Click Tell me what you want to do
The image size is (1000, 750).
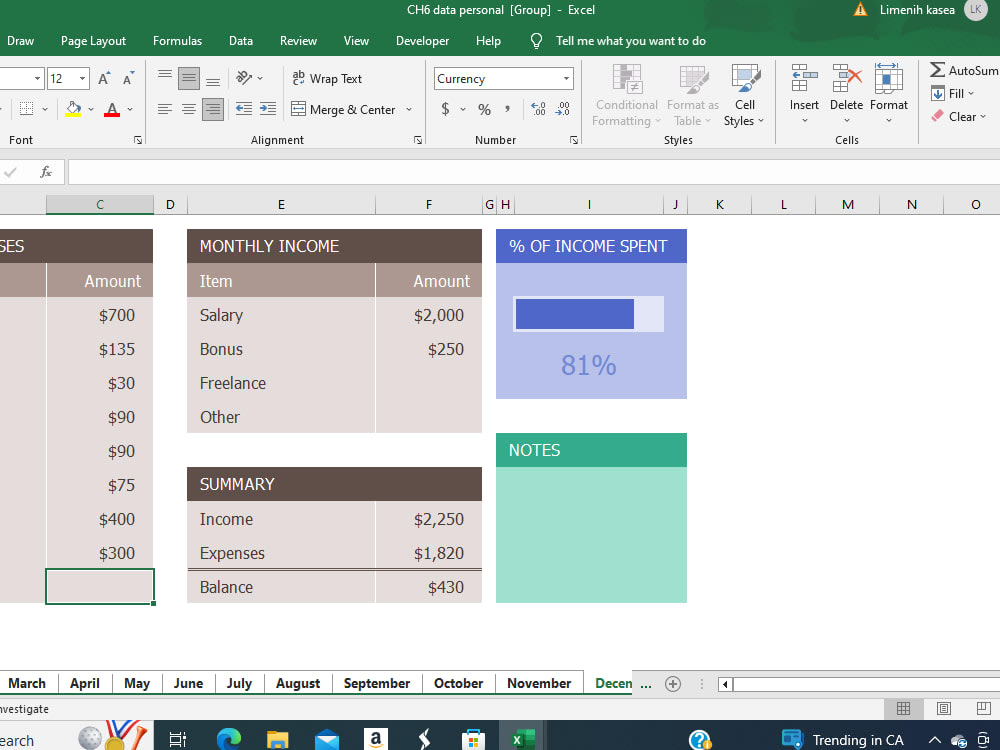[630, 41]
